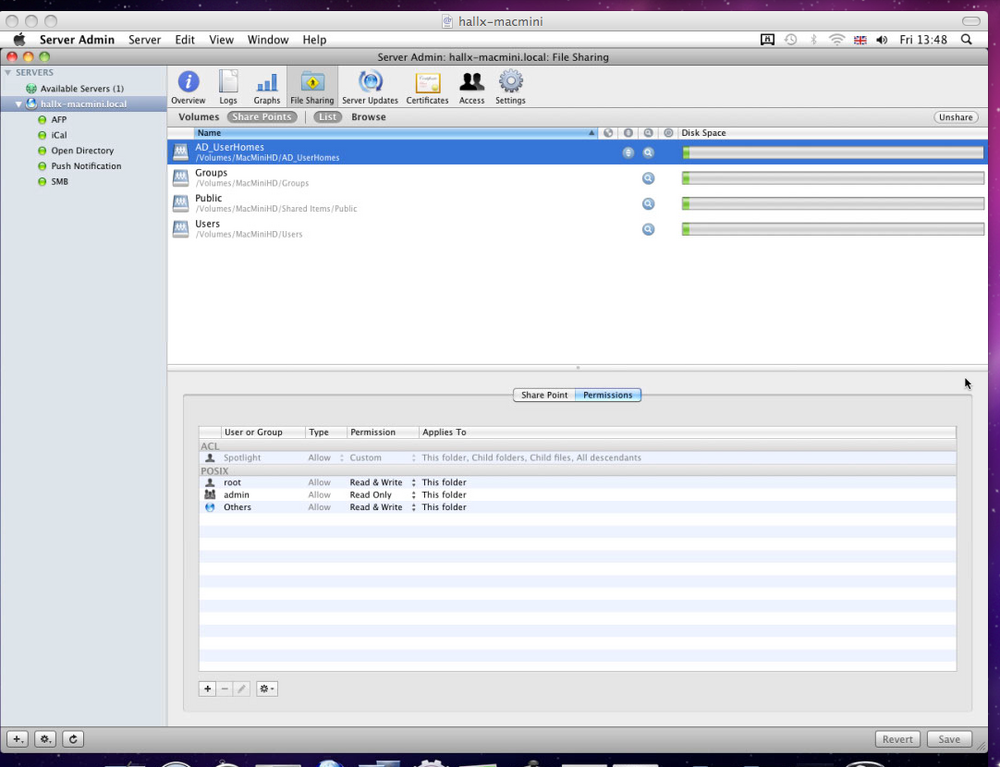Open the server action gear button at bottom-left

pyautogui.click(x=45, y=739)
